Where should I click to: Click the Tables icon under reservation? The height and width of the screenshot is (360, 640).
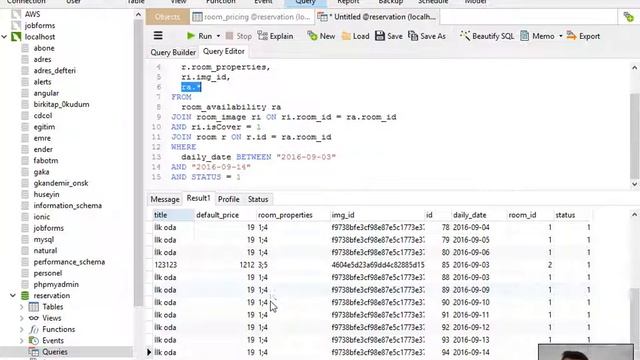(33, 307)
